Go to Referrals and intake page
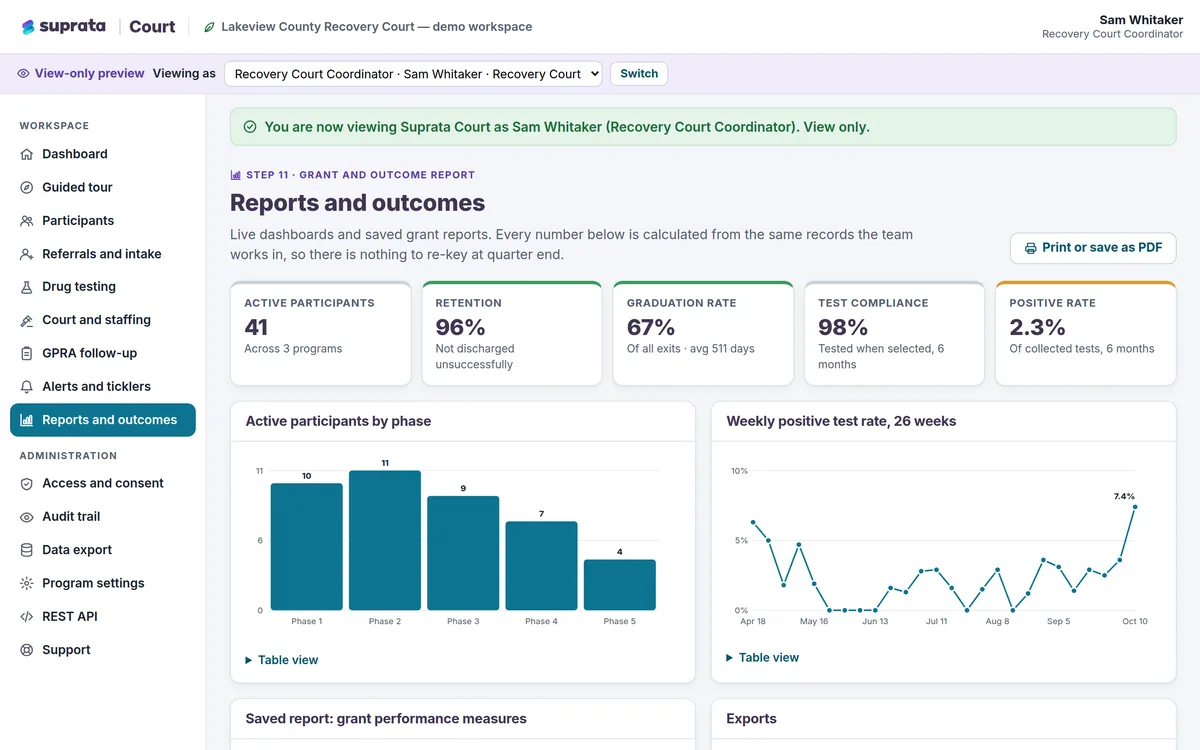This screenshot has height=750, width=1200. [x=103, y=254]
